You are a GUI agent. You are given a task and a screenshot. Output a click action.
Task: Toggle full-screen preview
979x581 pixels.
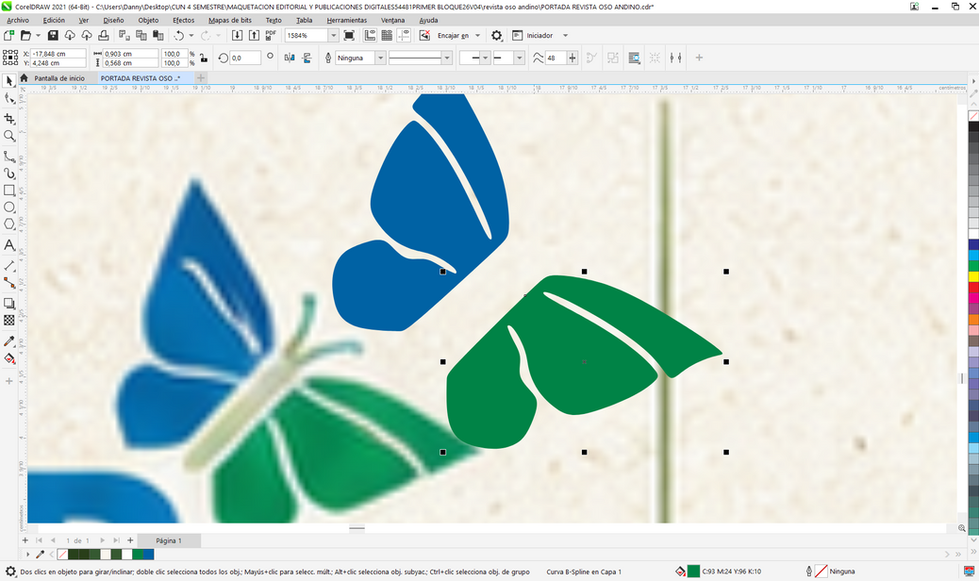tap(349, 36)
